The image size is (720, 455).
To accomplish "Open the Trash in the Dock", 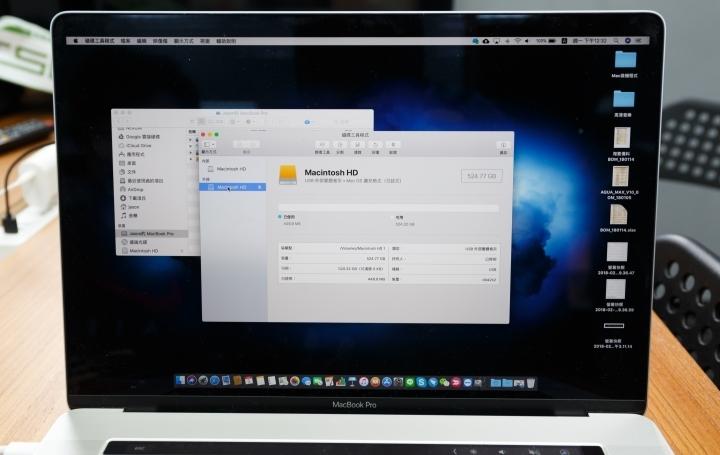I will tap(531, 382).
